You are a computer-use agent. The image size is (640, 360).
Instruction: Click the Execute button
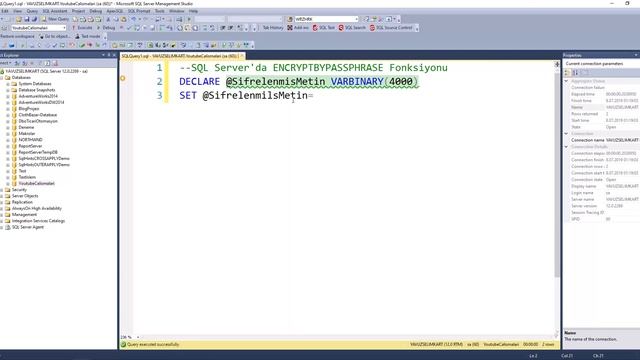point(82,28)
